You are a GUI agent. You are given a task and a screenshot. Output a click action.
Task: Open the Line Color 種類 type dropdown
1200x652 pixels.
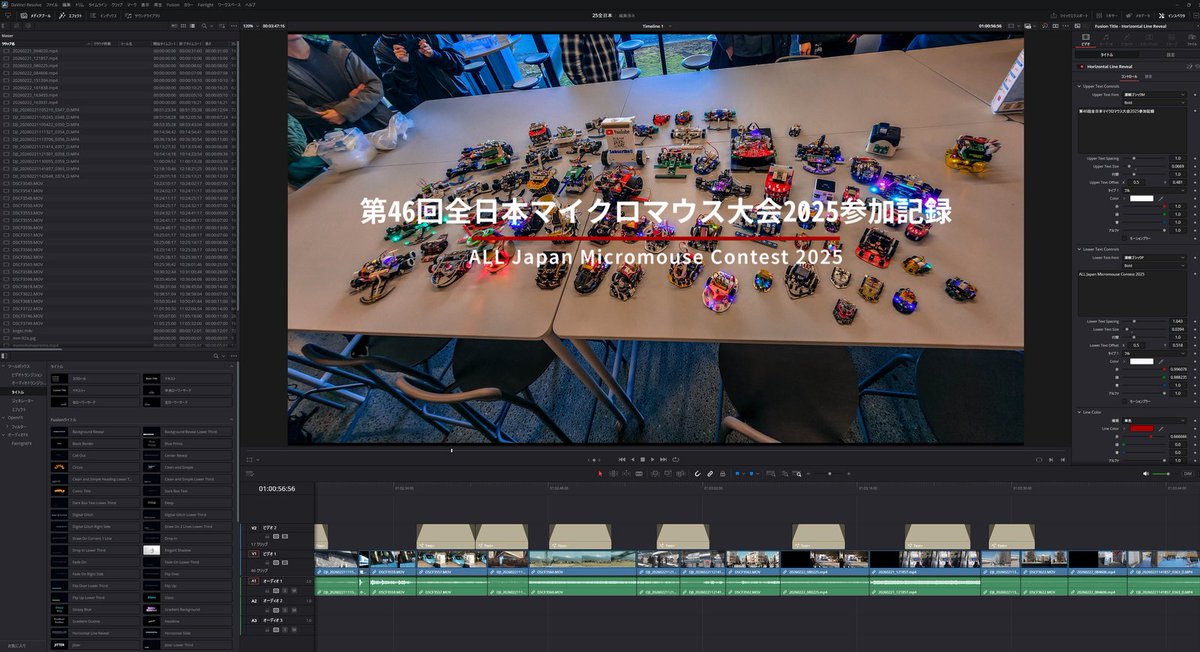(1154, 420)
